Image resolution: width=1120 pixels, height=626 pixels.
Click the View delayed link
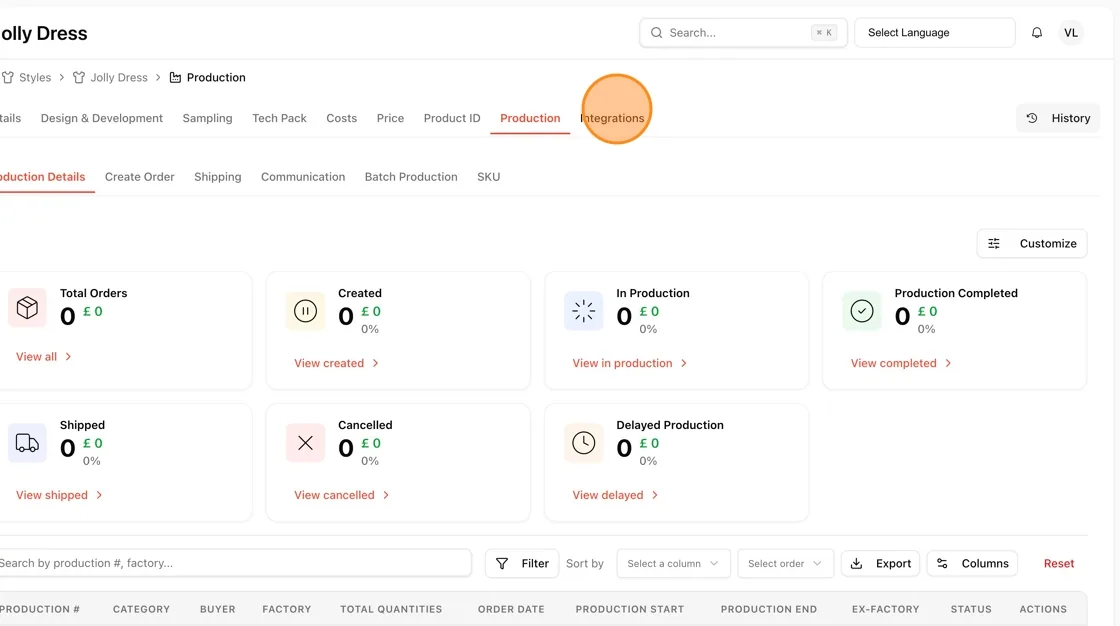click(x=615, y=495)
